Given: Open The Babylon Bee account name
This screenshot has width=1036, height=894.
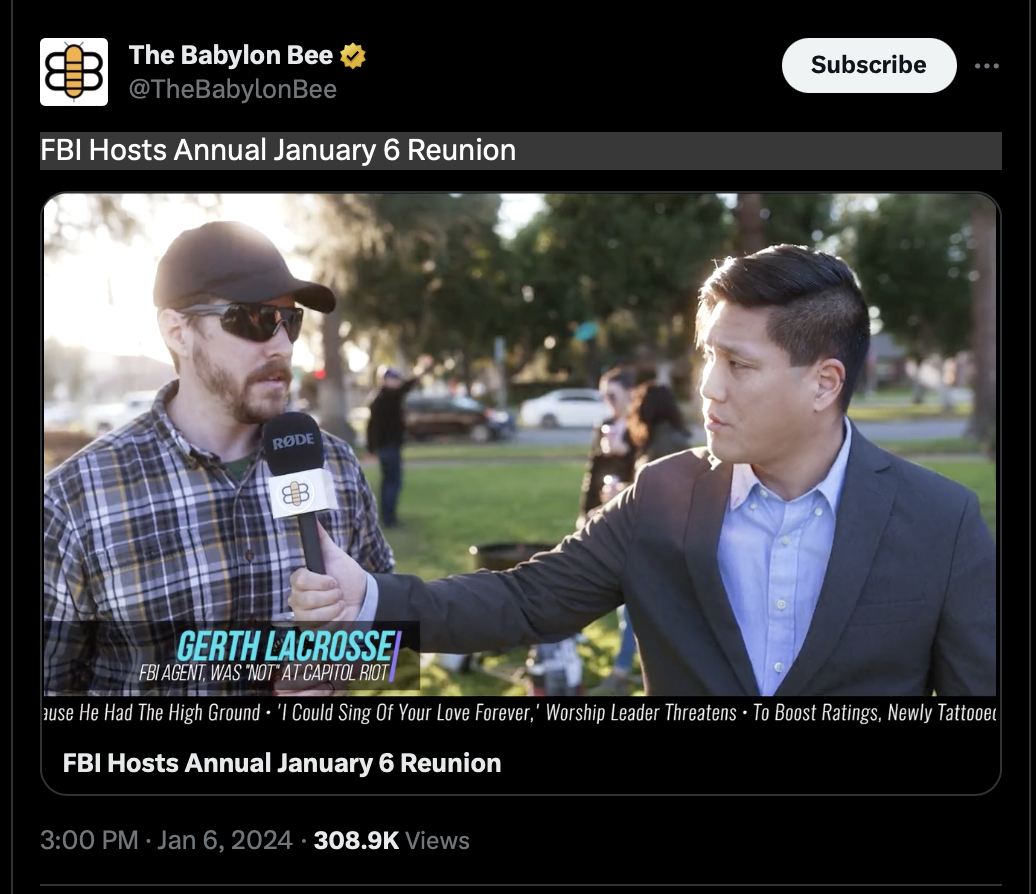Looking at the screenshot, I should 231,56.
